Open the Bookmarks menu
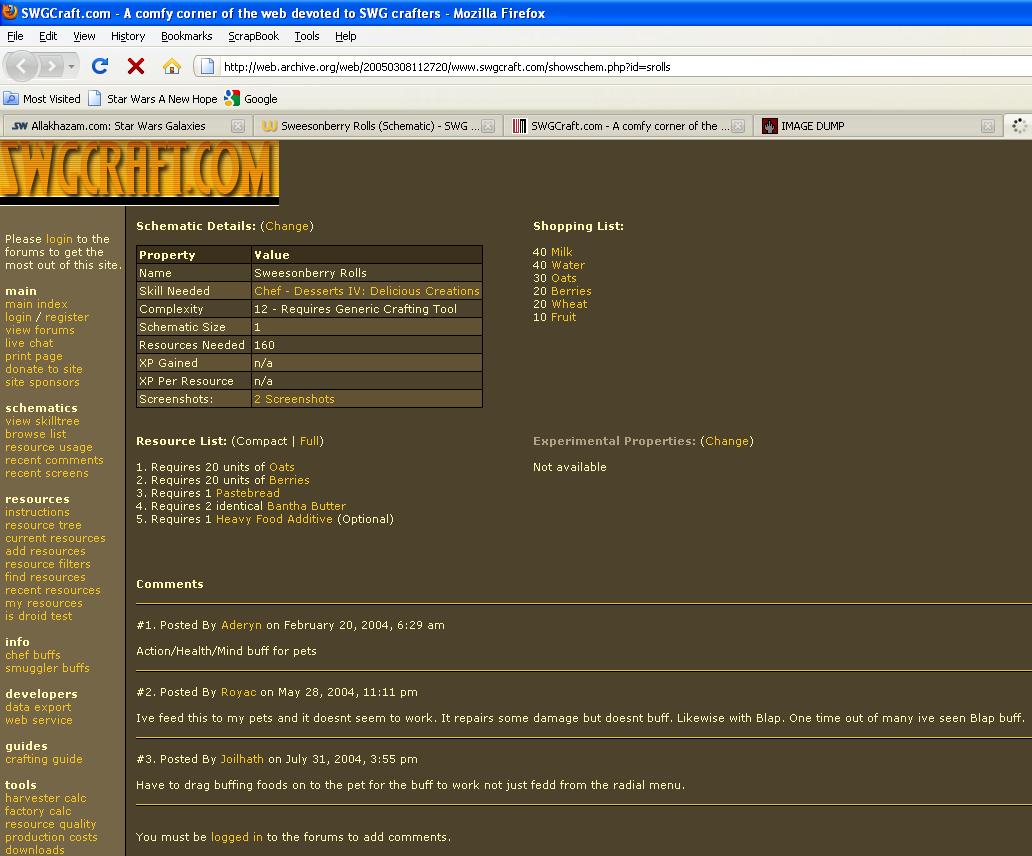The width and height of the screenshot is (1032, 856). (x=186, y=36)
